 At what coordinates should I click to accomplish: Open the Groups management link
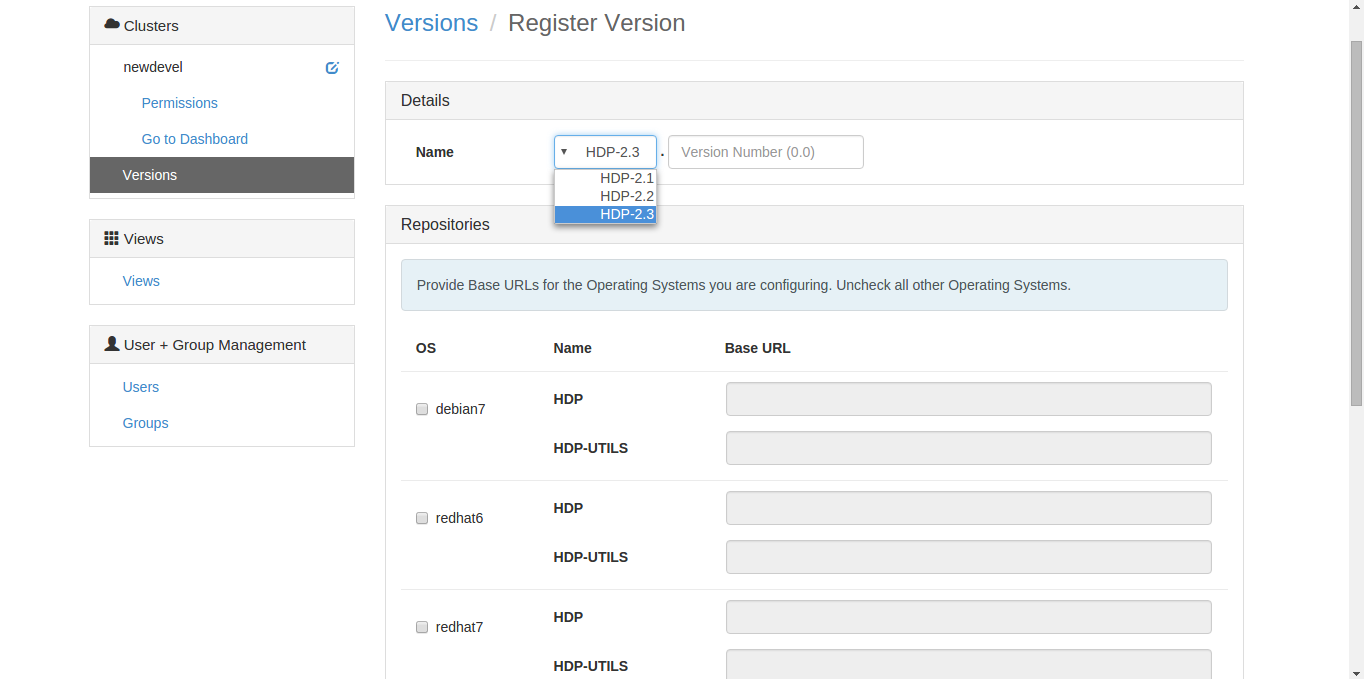(x=145, y=423)
